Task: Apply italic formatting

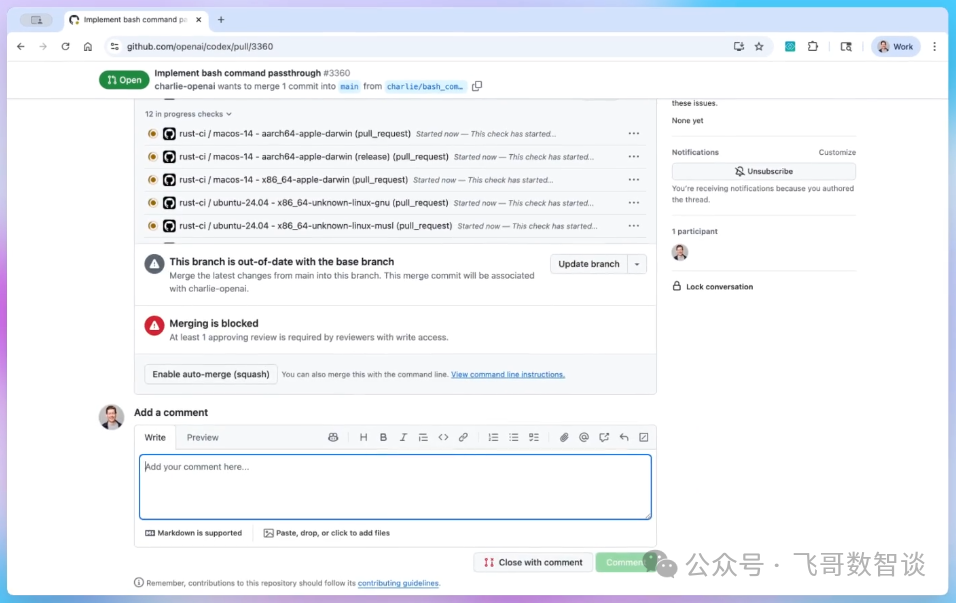Action: pyautogui.click(x=403, y=437)
